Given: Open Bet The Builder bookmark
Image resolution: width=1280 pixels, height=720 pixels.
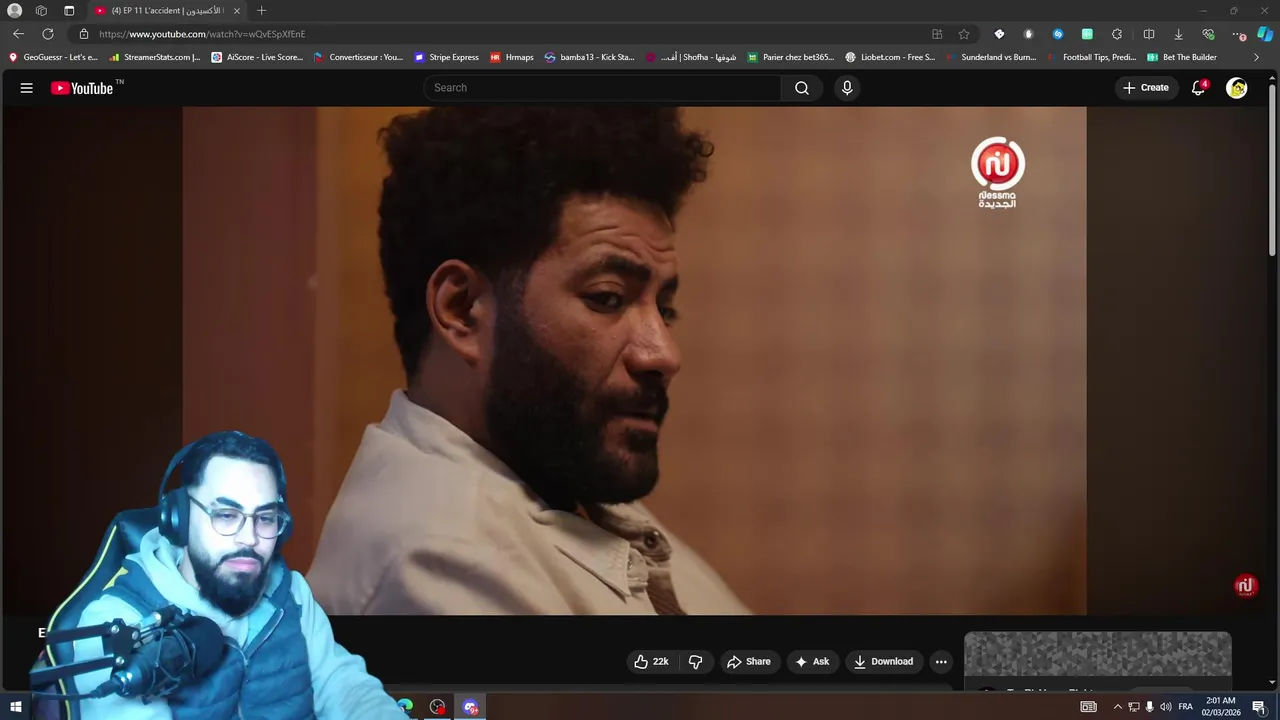Looking at the screenshot, I should 1182,57.
